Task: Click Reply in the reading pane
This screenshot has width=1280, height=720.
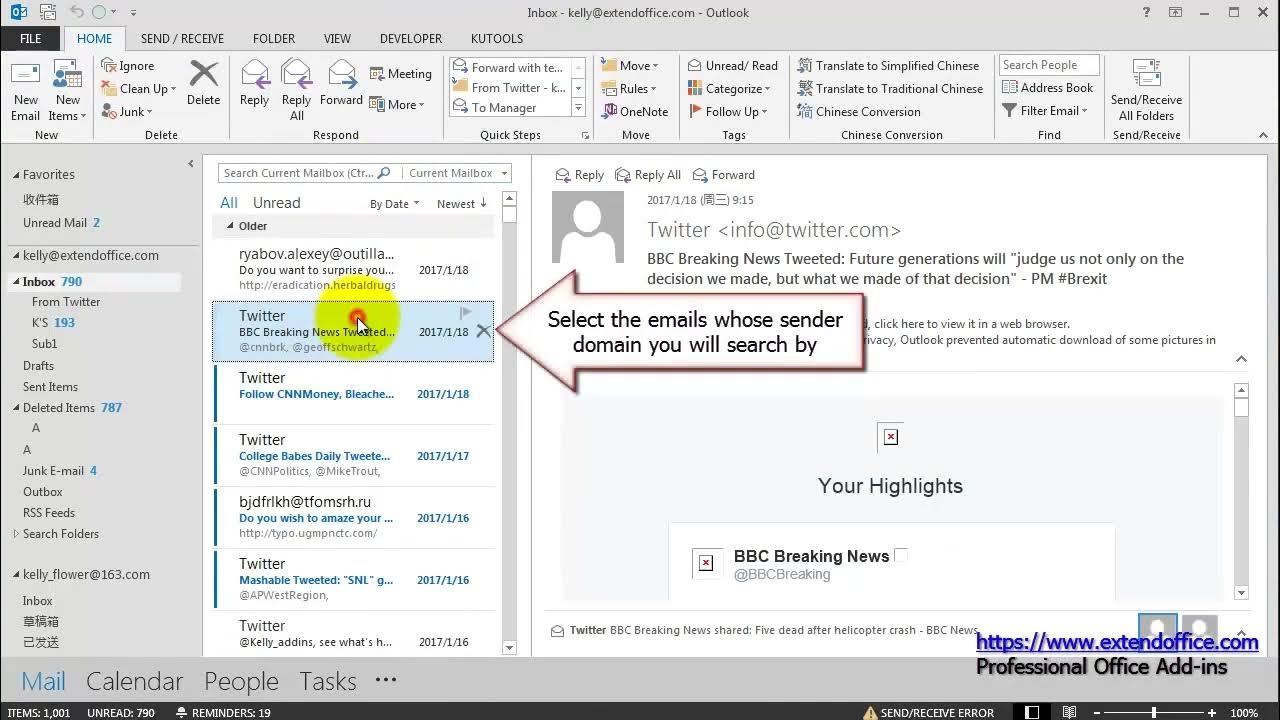Action: (x=579, y=175)
